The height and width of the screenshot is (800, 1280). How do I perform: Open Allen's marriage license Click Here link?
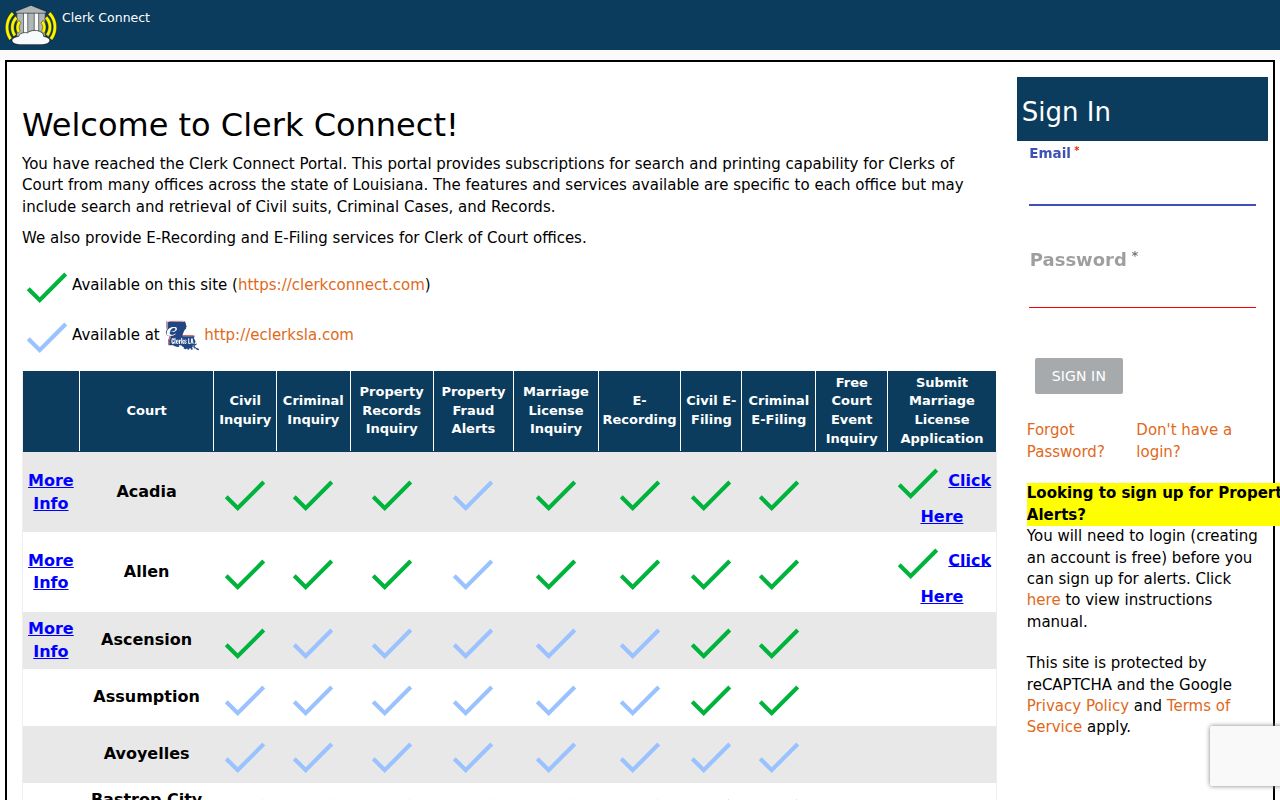pyautogui.click(x=956, y=578)
